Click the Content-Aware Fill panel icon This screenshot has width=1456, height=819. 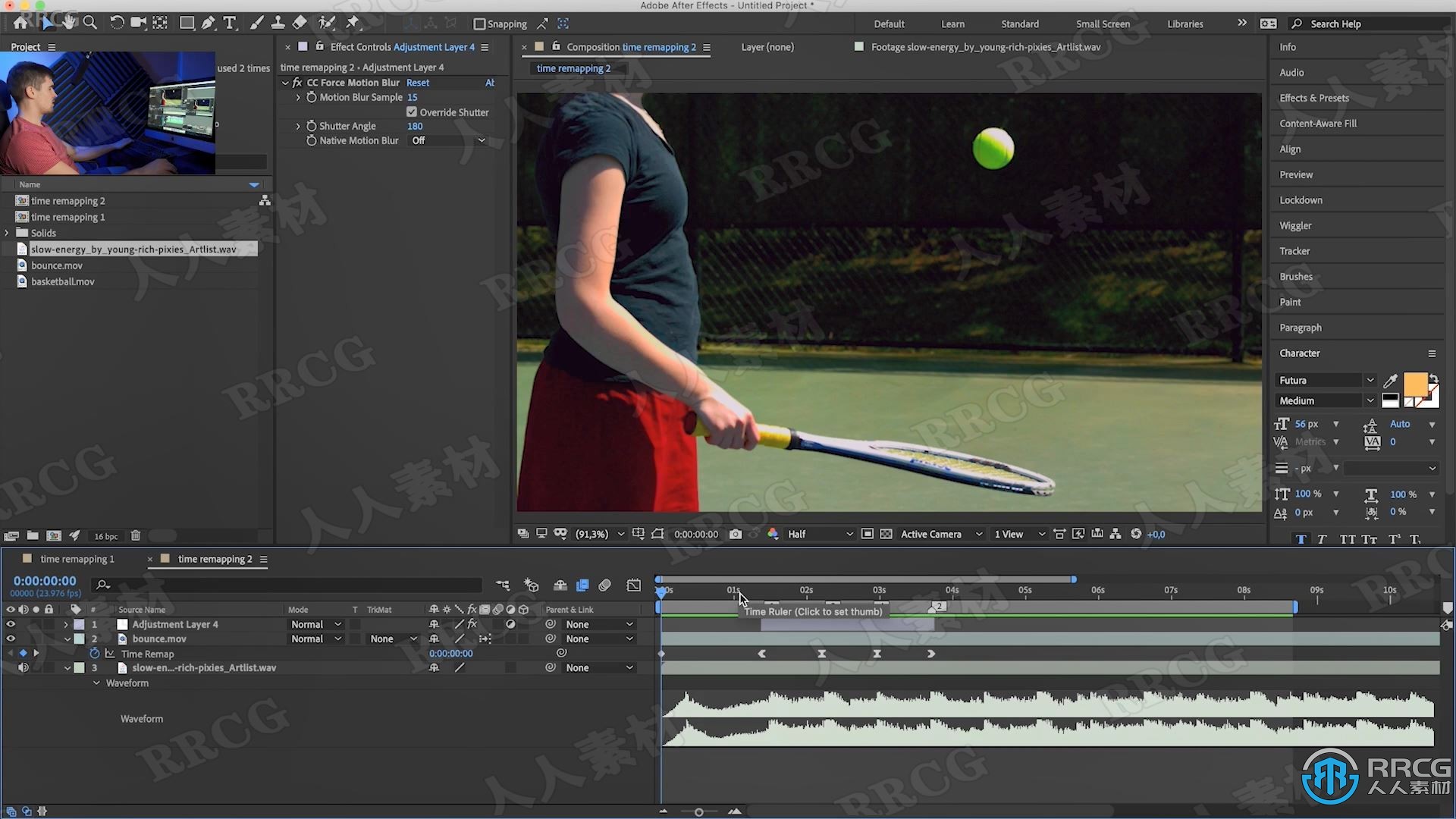coord(1318,122)
